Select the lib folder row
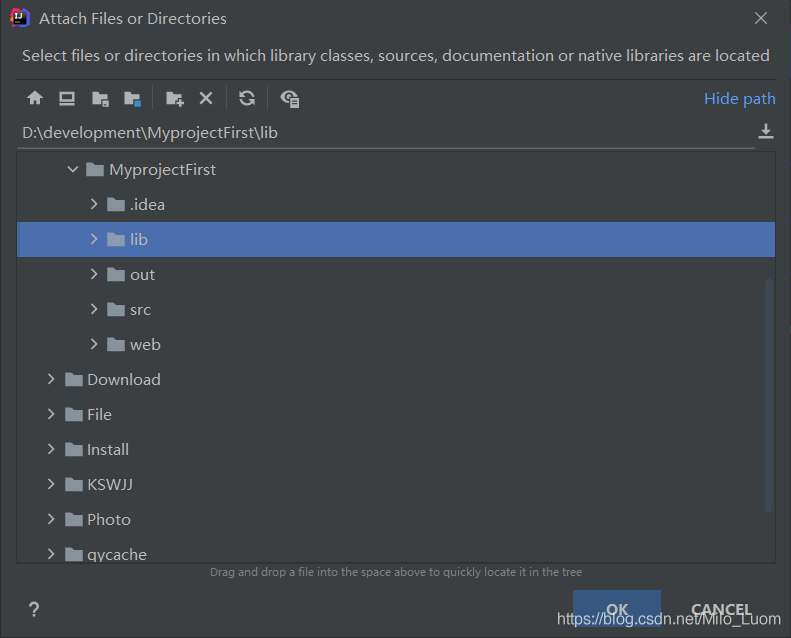This screenshot has width=791, height=638. [396, 240]
